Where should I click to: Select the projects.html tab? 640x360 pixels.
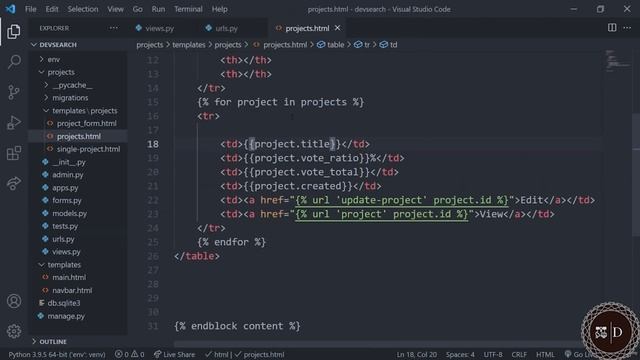pos(307,28)
